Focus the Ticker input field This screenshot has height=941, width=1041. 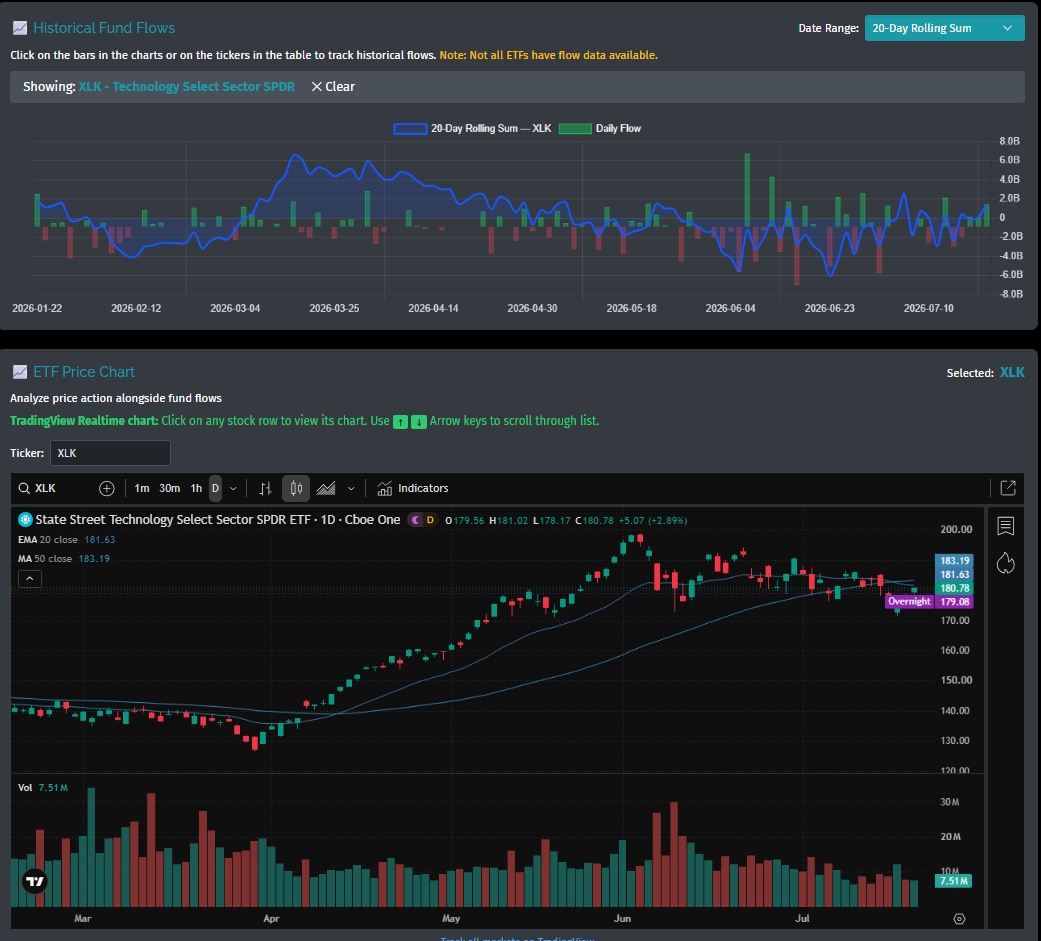pyautogui.click(x=110, y=453)
